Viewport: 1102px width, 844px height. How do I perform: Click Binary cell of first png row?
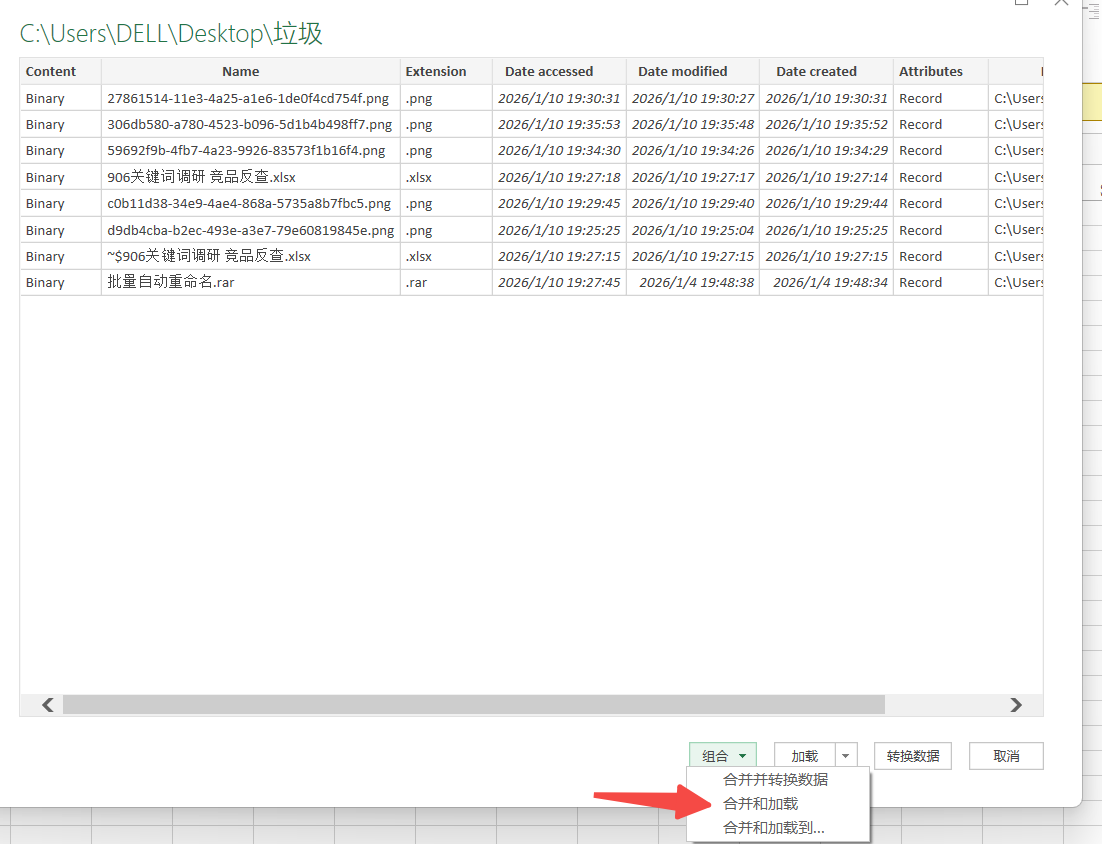point(45,98)
